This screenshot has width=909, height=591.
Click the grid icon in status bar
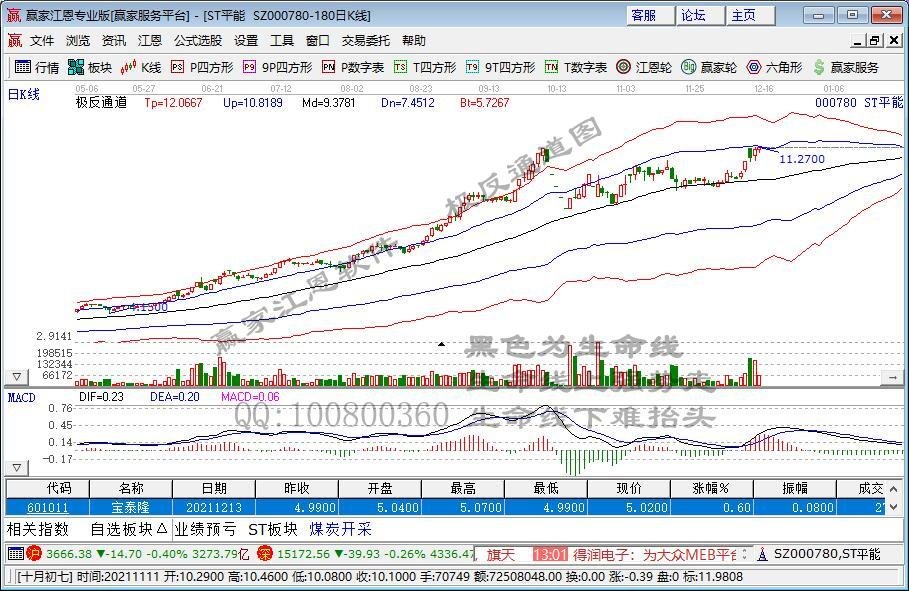[16, 554]
